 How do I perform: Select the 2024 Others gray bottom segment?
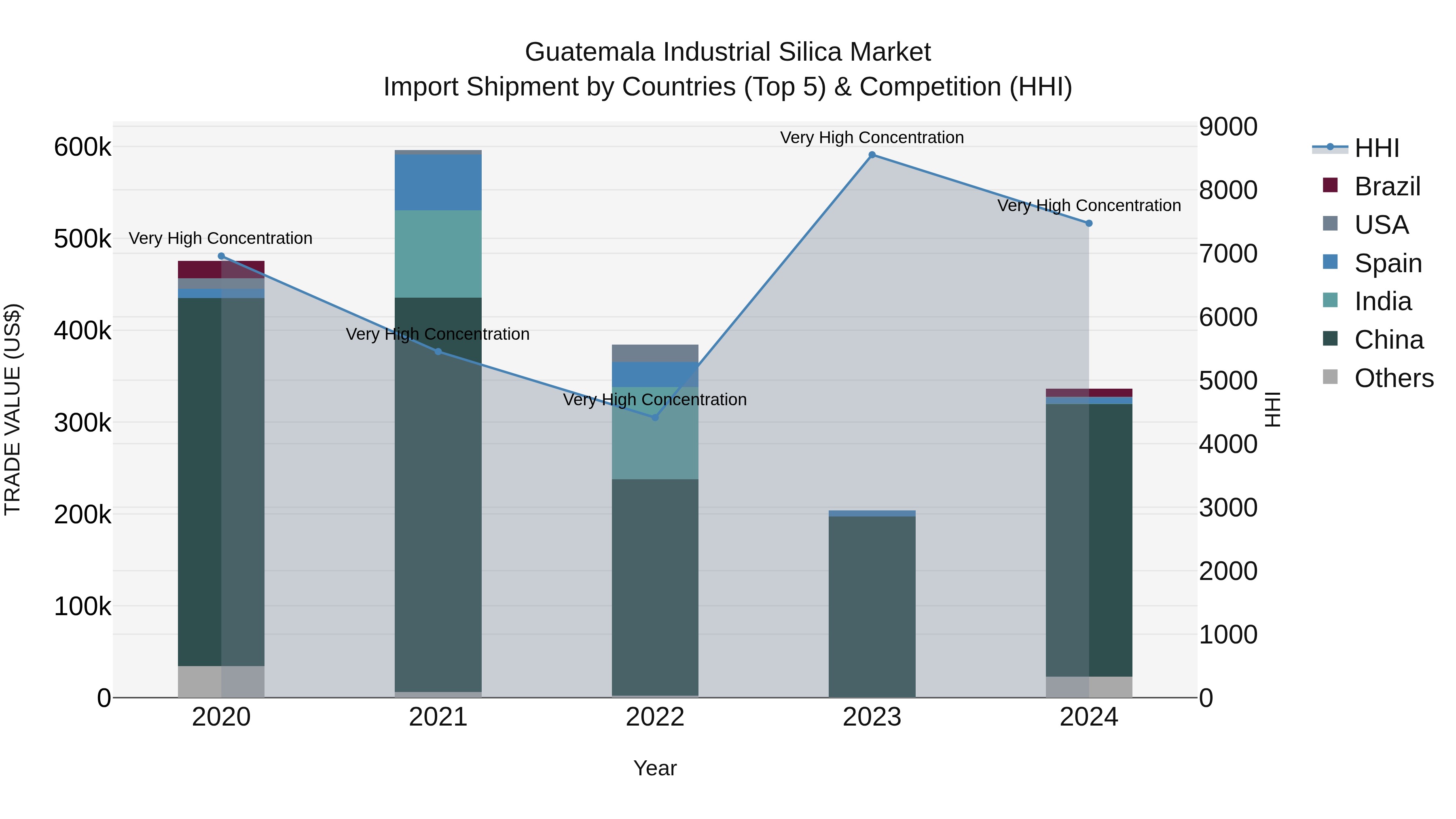(x=1089, y=687)
